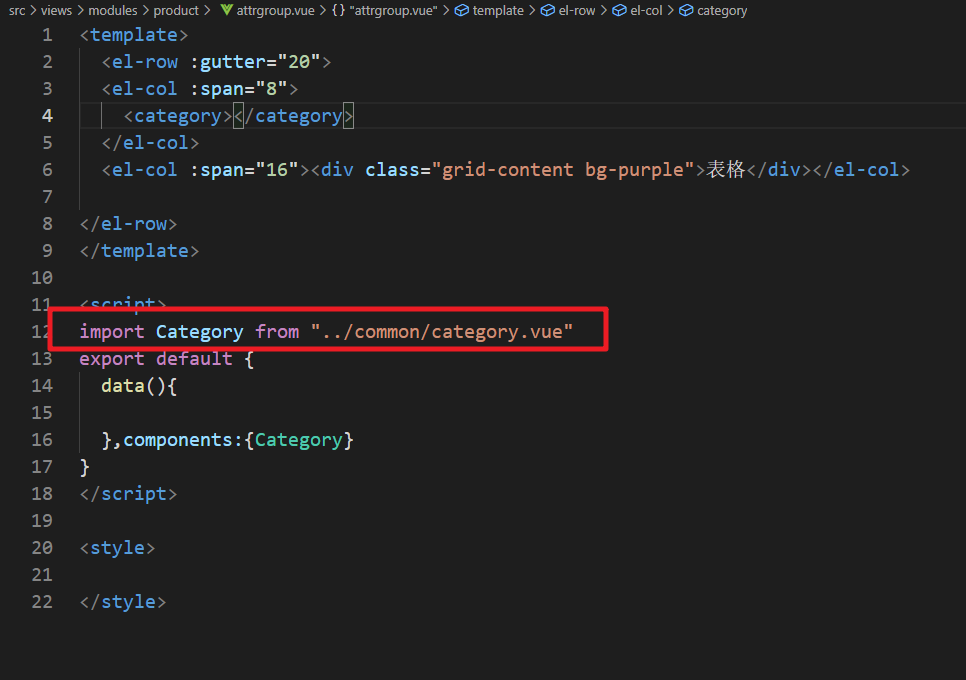This screenshot has height=680, width=966.
Task: Click the cube icon before el-row breadcrumb
Action: [547, 11]
